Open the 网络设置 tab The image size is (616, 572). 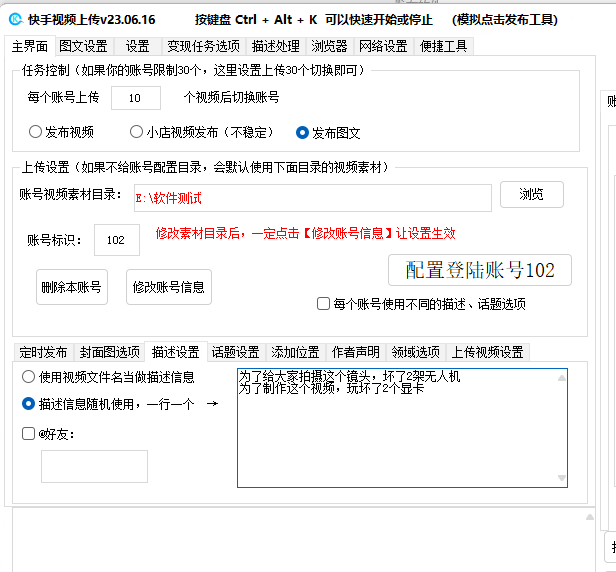pos(383,46)
